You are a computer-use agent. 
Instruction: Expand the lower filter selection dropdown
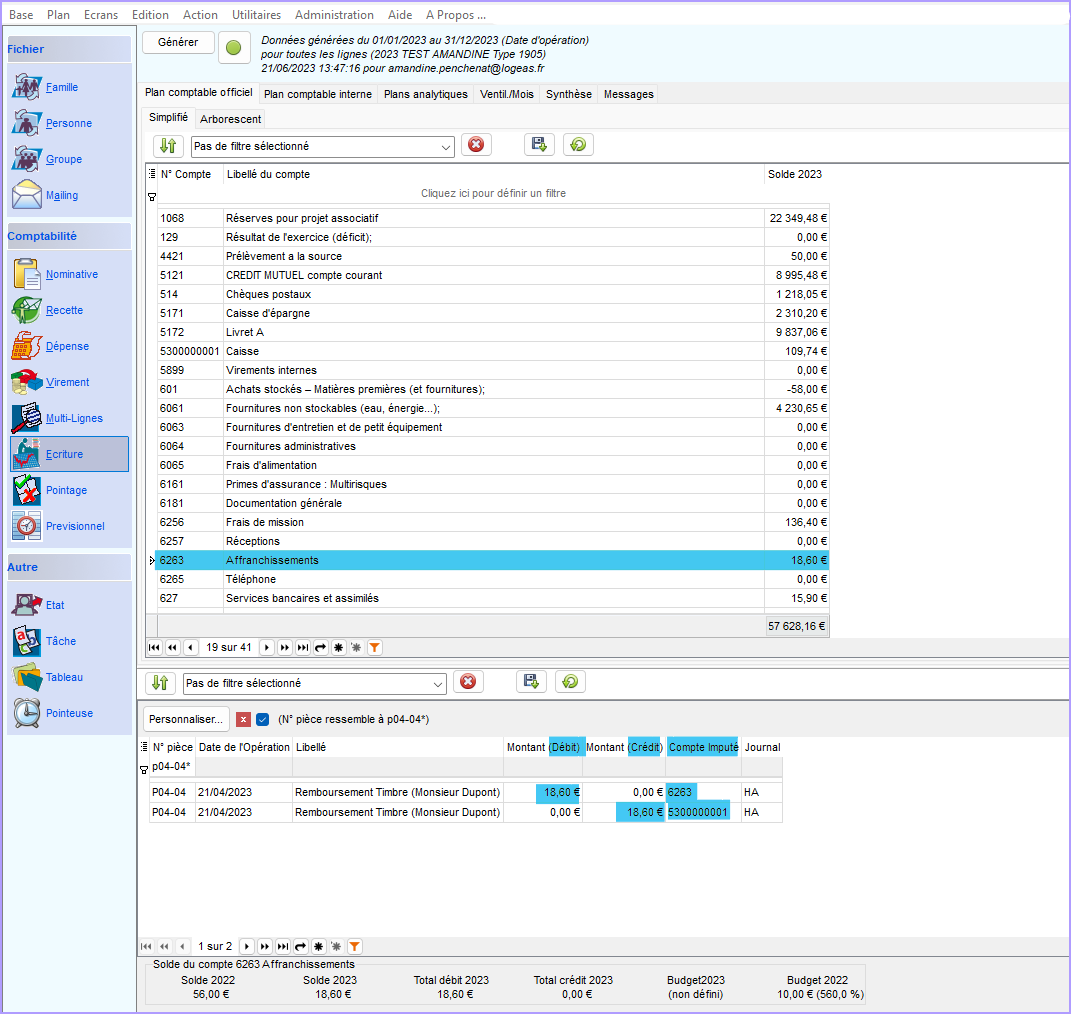tap(437, 684)
